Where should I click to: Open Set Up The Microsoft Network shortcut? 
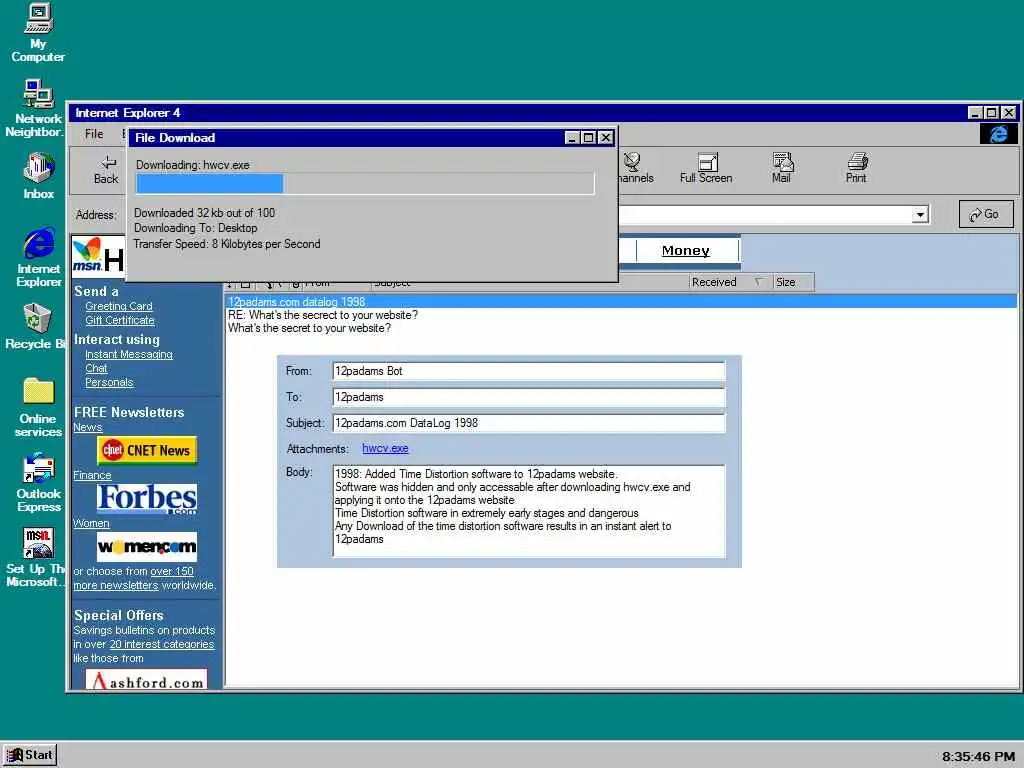click(x=36, y=557)
